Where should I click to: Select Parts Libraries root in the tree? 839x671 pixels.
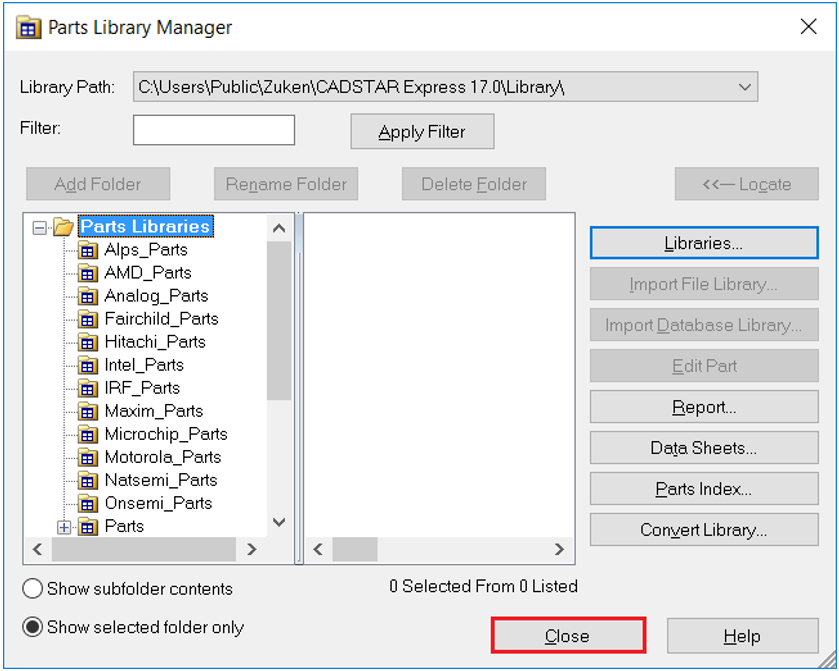click(146, 226)
